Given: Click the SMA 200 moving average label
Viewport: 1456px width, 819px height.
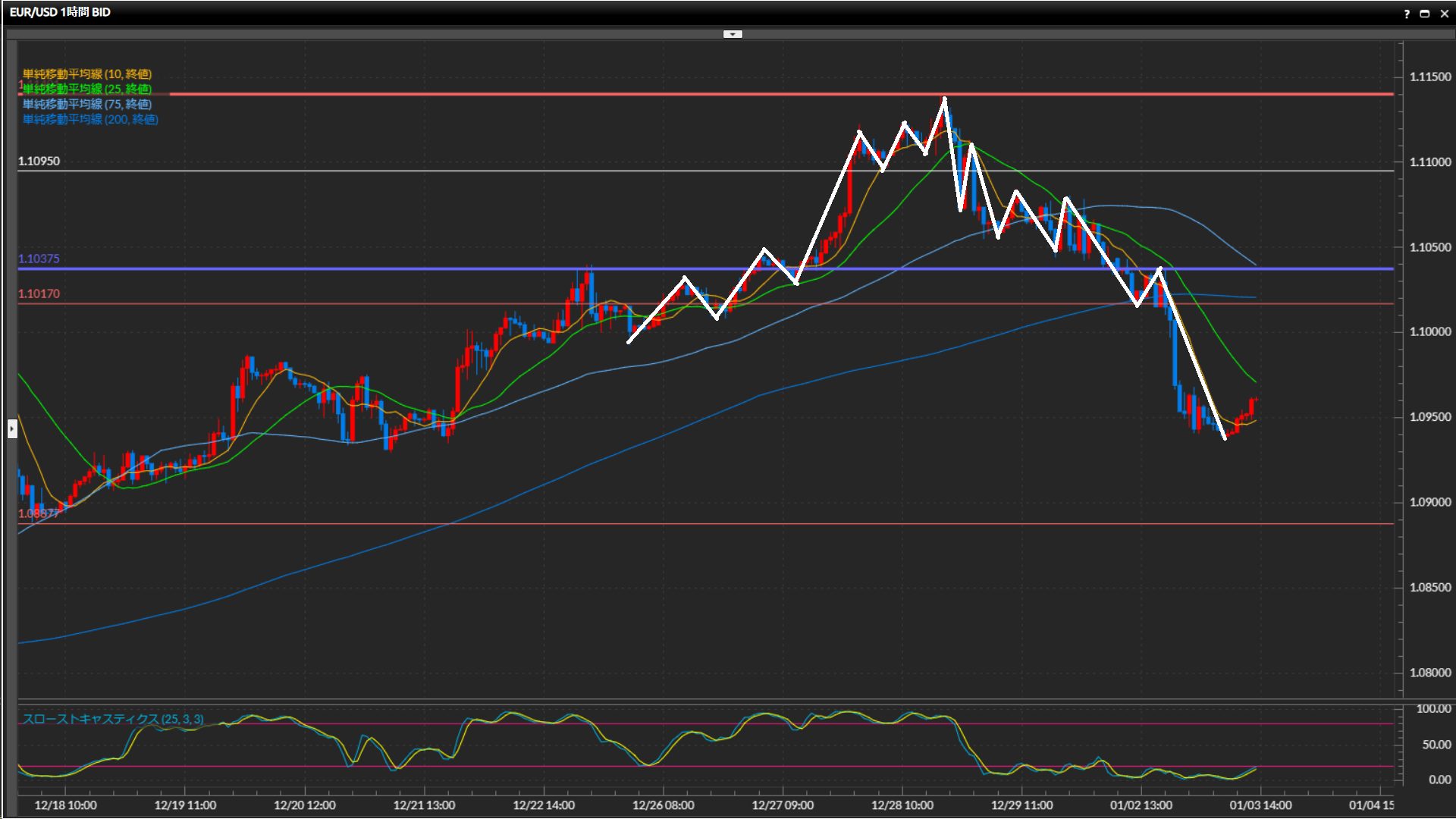Looking at the screenshot, I should (x=89, y=119).
